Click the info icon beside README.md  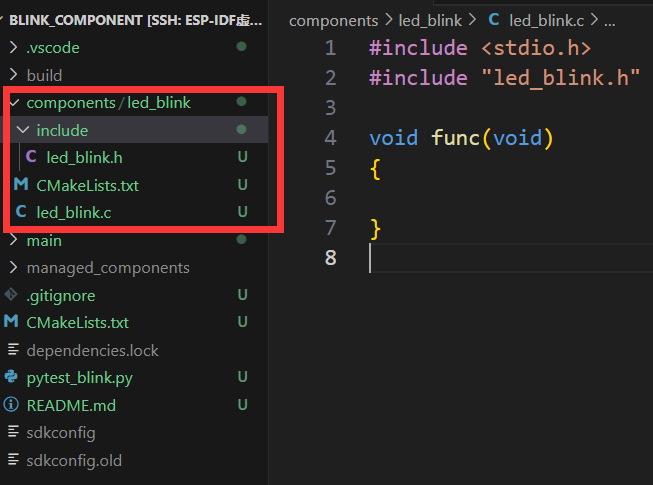pos(12,405)
